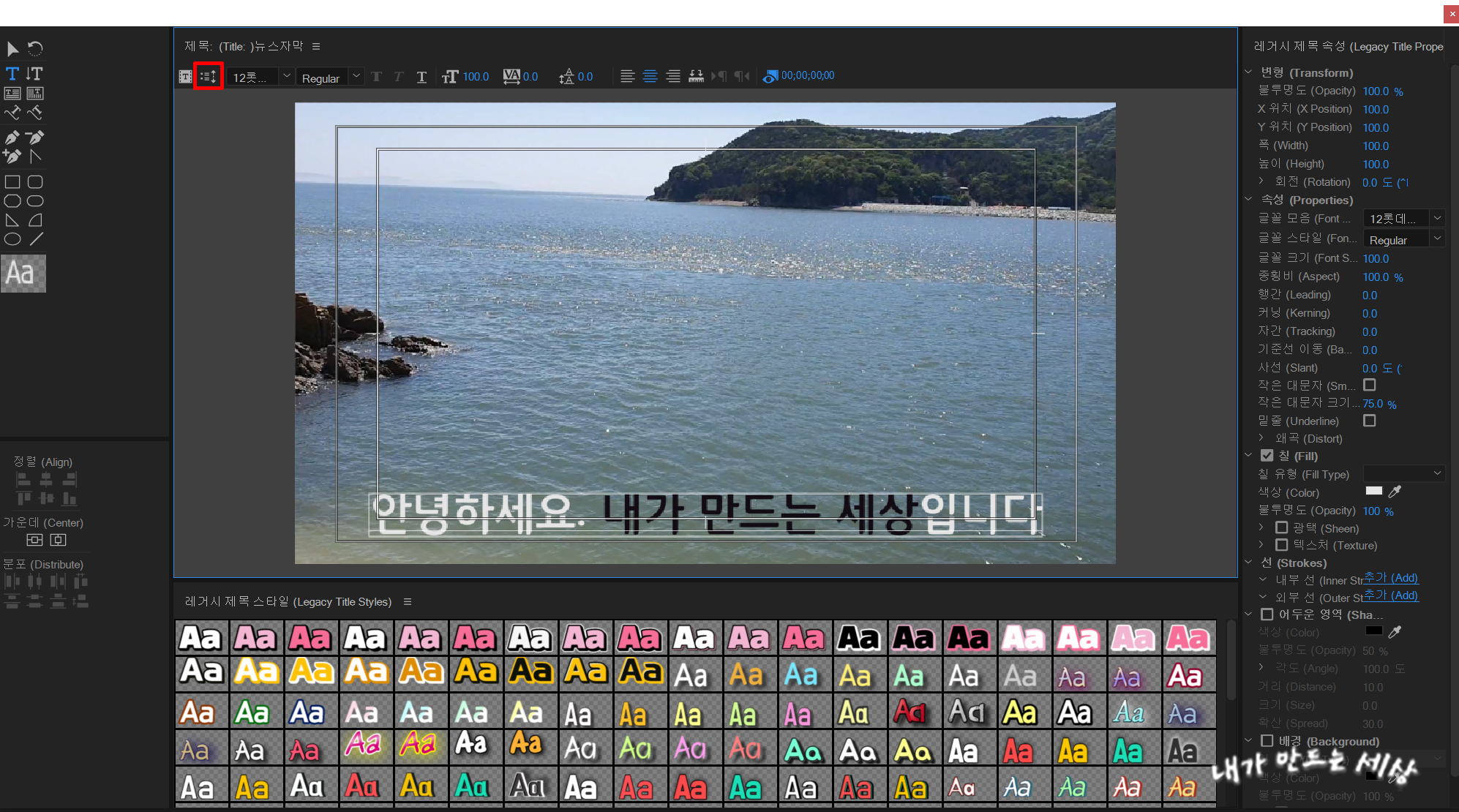Open the Title panel hamburger menu
The image size is (1459, 812).
click(x=316, y=46)
